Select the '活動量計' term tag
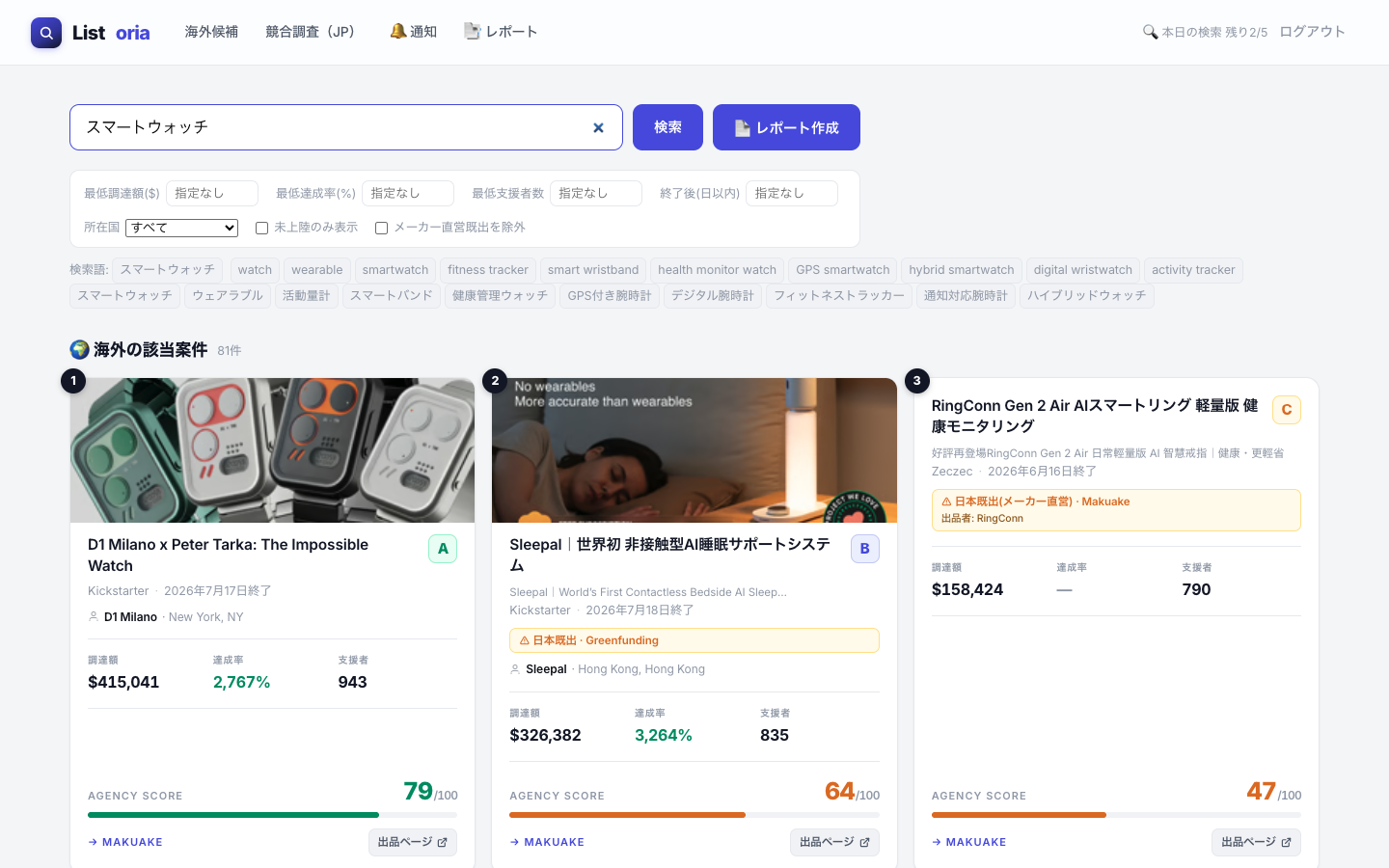Viewport: 1389px width, 868px height. coord(307,296)
